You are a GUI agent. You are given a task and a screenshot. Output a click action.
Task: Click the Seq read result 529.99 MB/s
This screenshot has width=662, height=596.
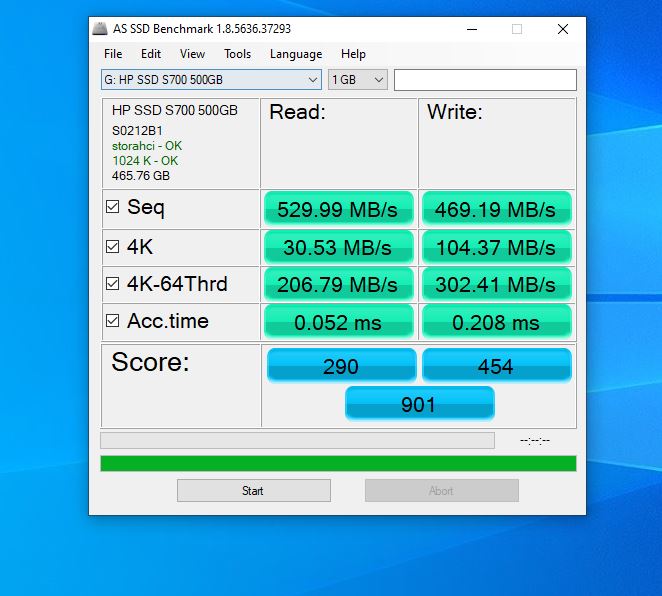339,209
